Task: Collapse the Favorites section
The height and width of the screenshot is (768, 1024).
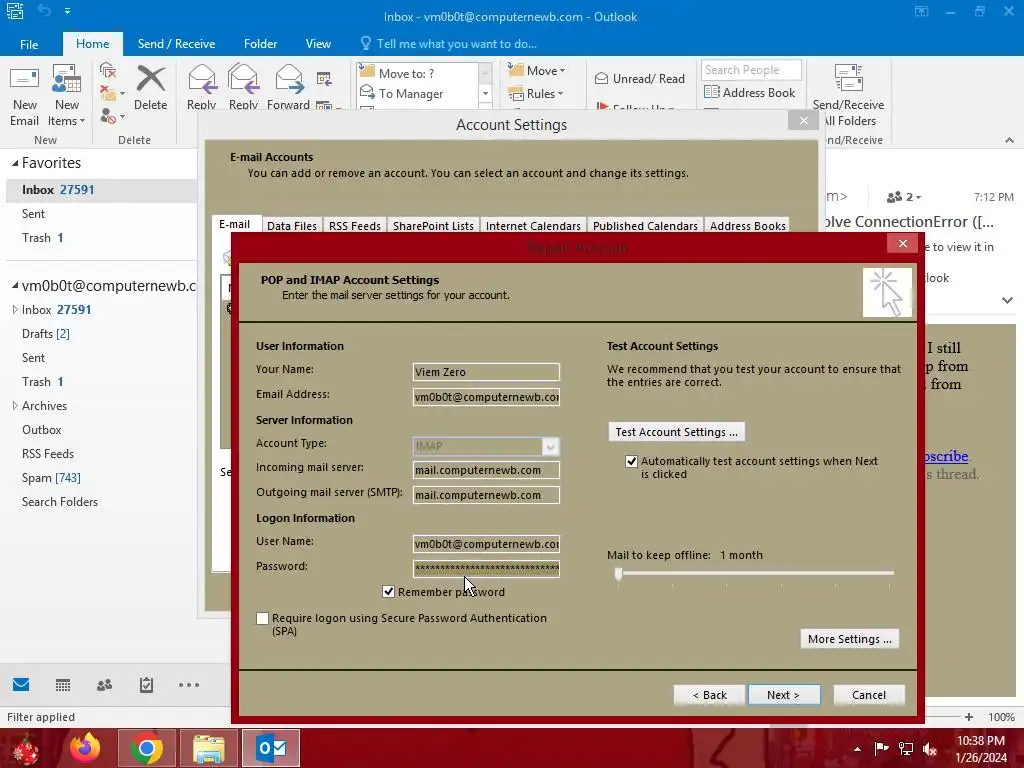Action: (x=14, y=163)
